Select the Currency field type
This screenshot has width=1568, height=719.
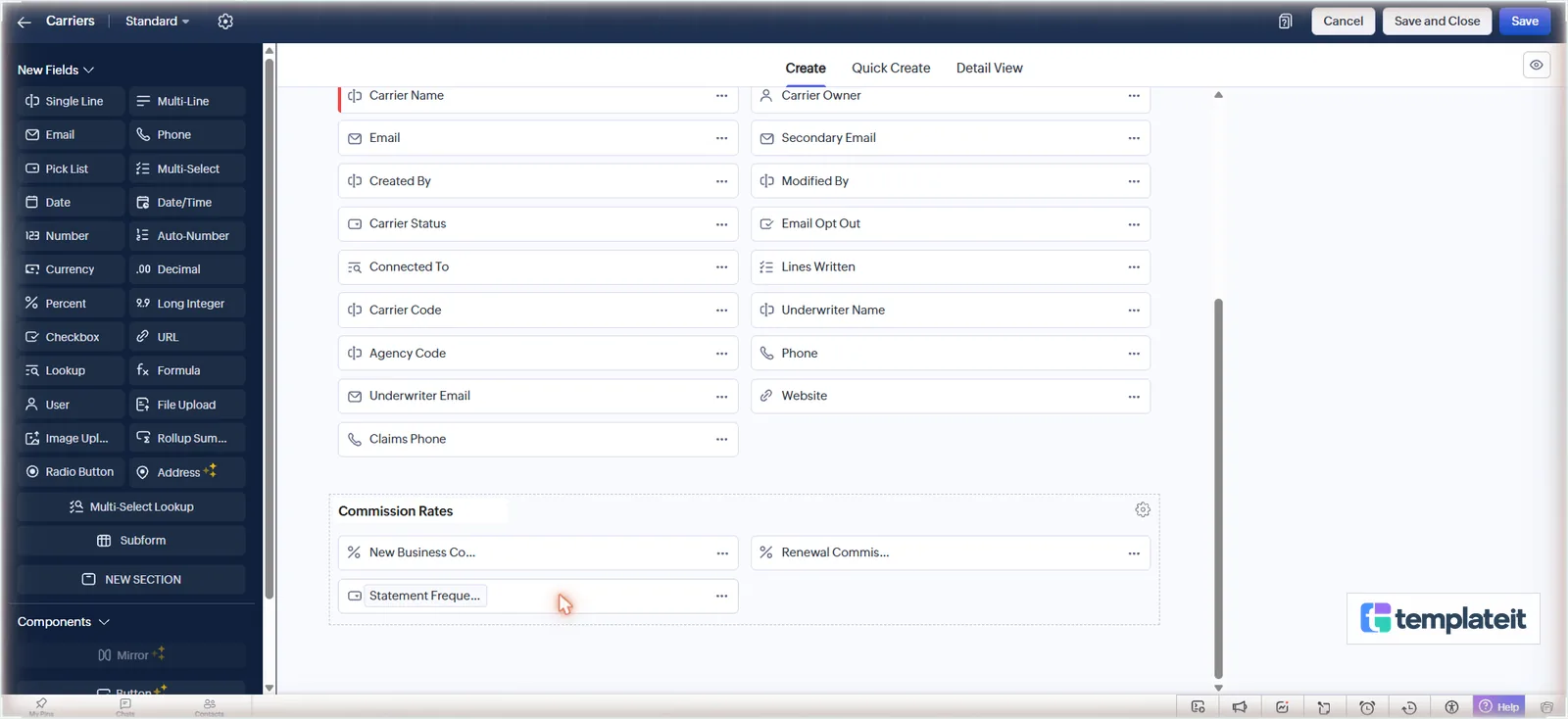click(71, 269)
